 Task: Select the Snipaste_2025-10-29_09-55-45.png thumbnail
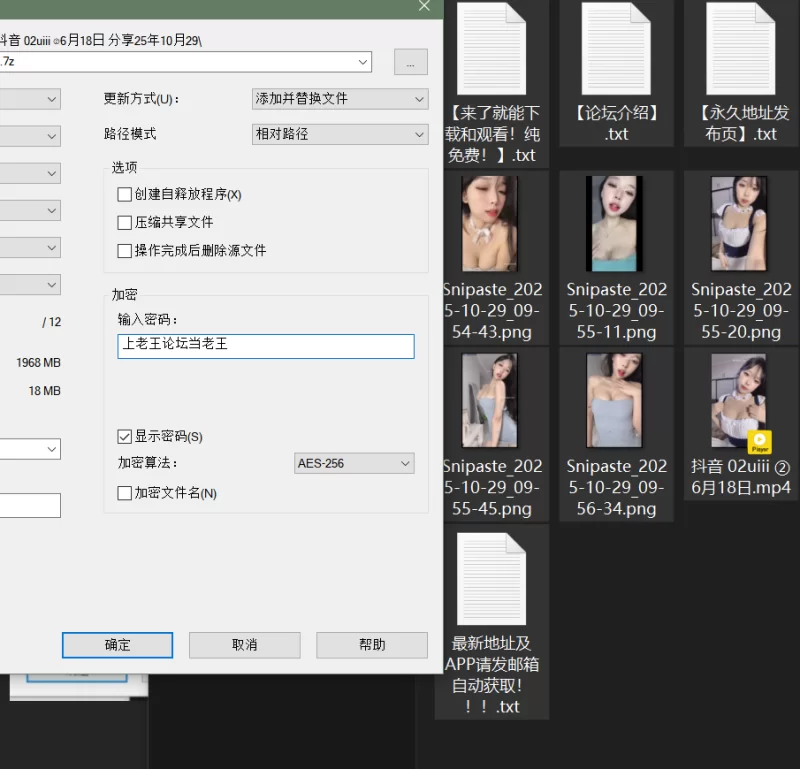pos(493,398)
